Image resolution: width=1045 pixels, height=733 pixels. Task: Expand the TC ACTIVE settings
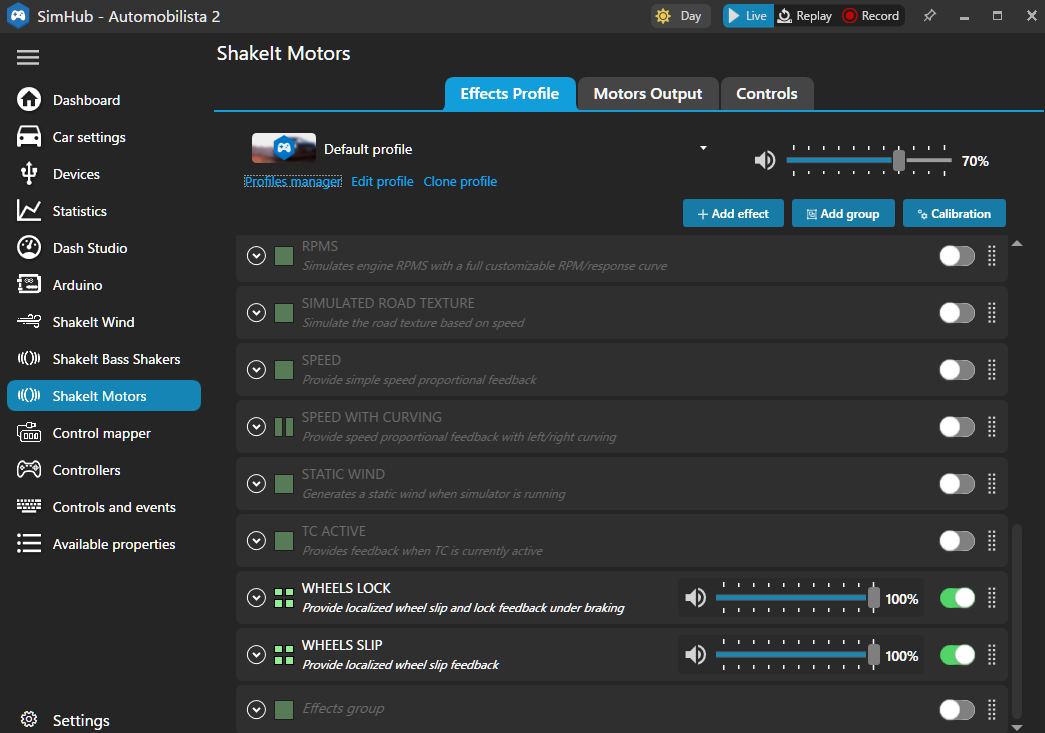click(x=256, y=540)
